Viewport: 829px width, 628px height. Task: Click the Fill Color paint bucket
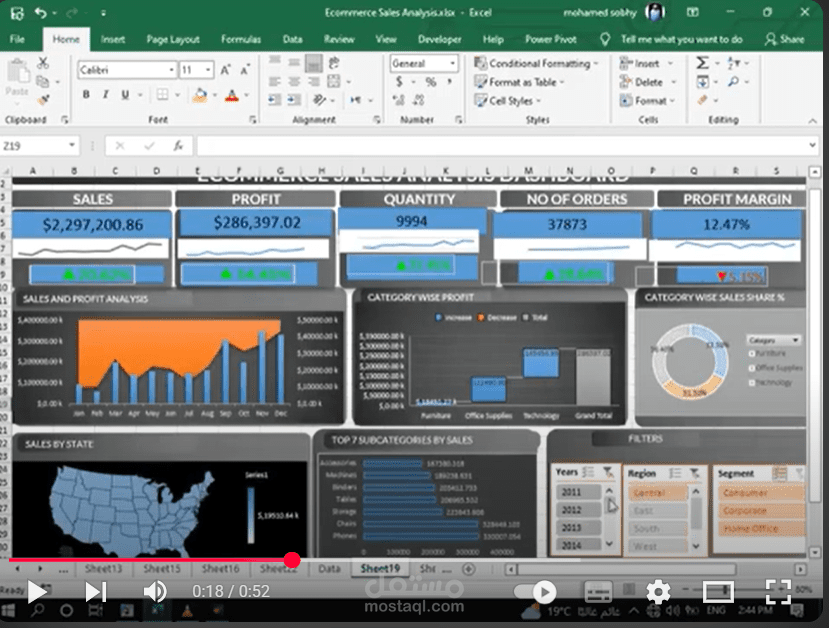point(200,95)
